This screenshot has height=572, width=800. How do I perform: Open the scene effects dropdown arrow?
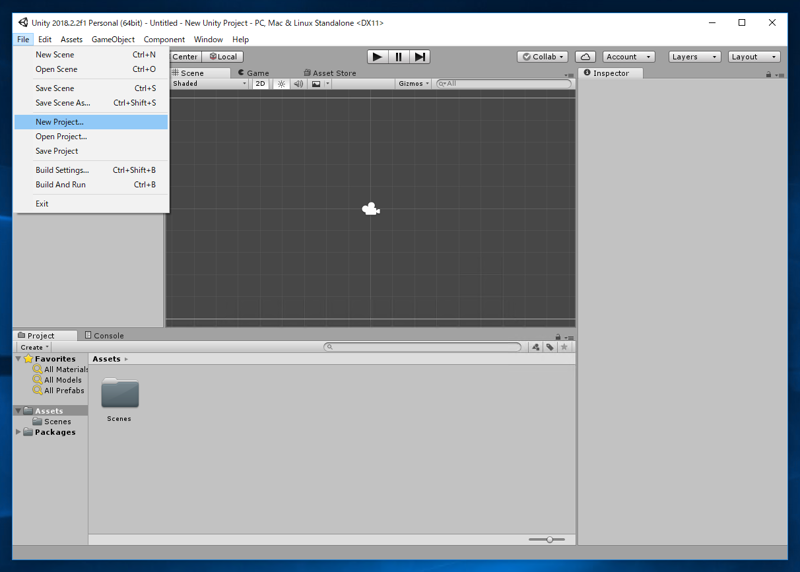tap(328, 84)
